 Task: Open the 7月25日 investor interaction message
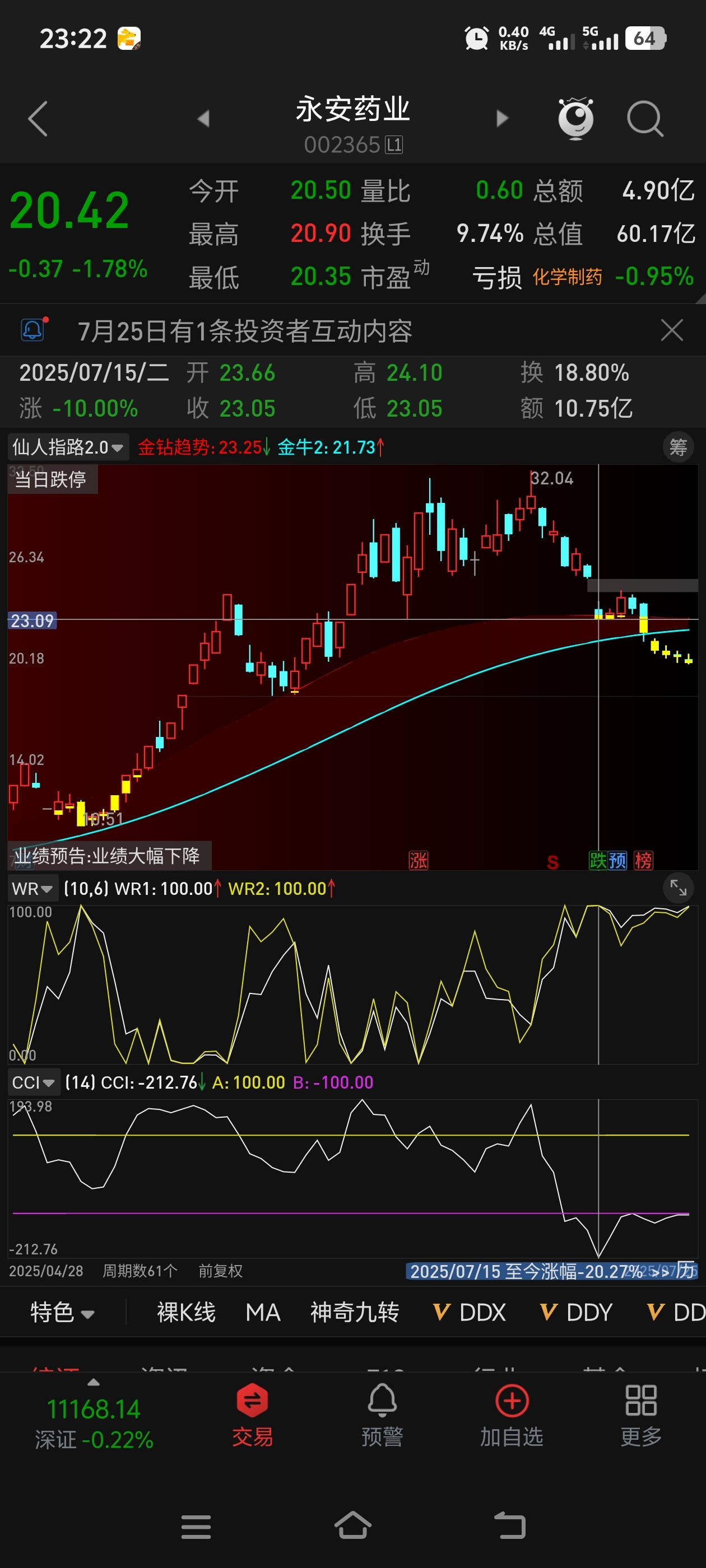(x=245, y=331)
